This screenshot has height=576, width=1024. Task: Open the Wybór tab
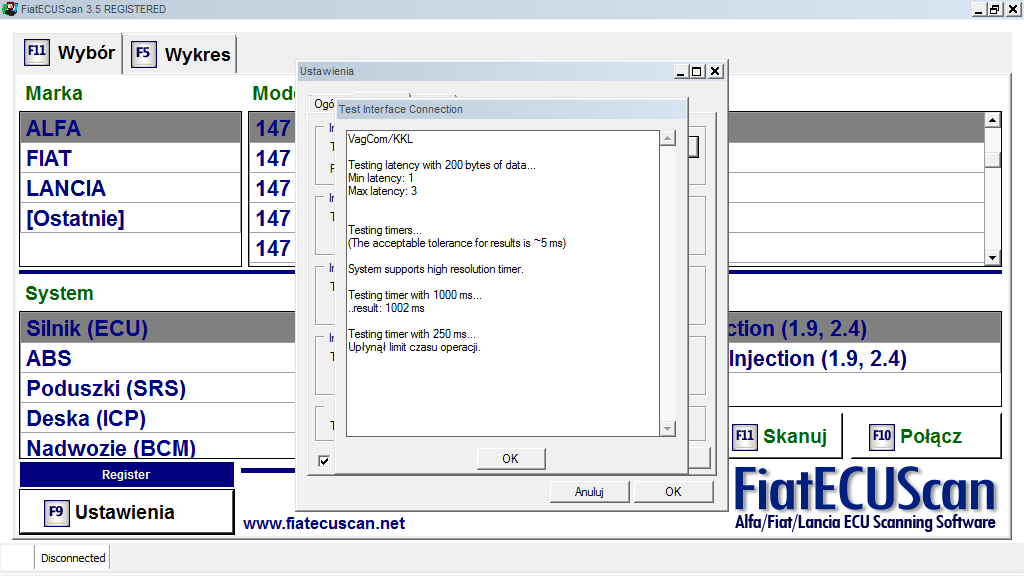pos(69,53)
